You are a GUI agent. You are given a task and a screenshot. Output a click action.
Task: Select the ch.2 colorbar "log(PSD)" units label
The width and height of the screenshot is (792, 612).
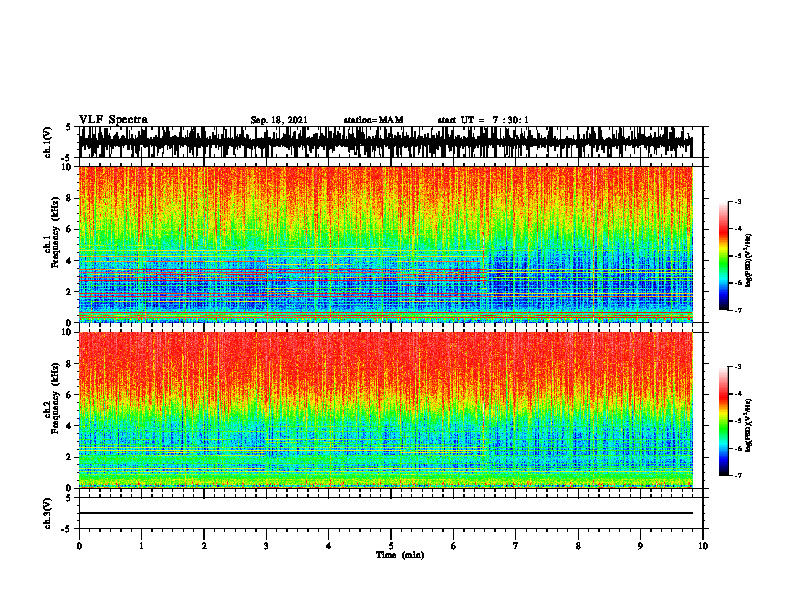[749, 425]
